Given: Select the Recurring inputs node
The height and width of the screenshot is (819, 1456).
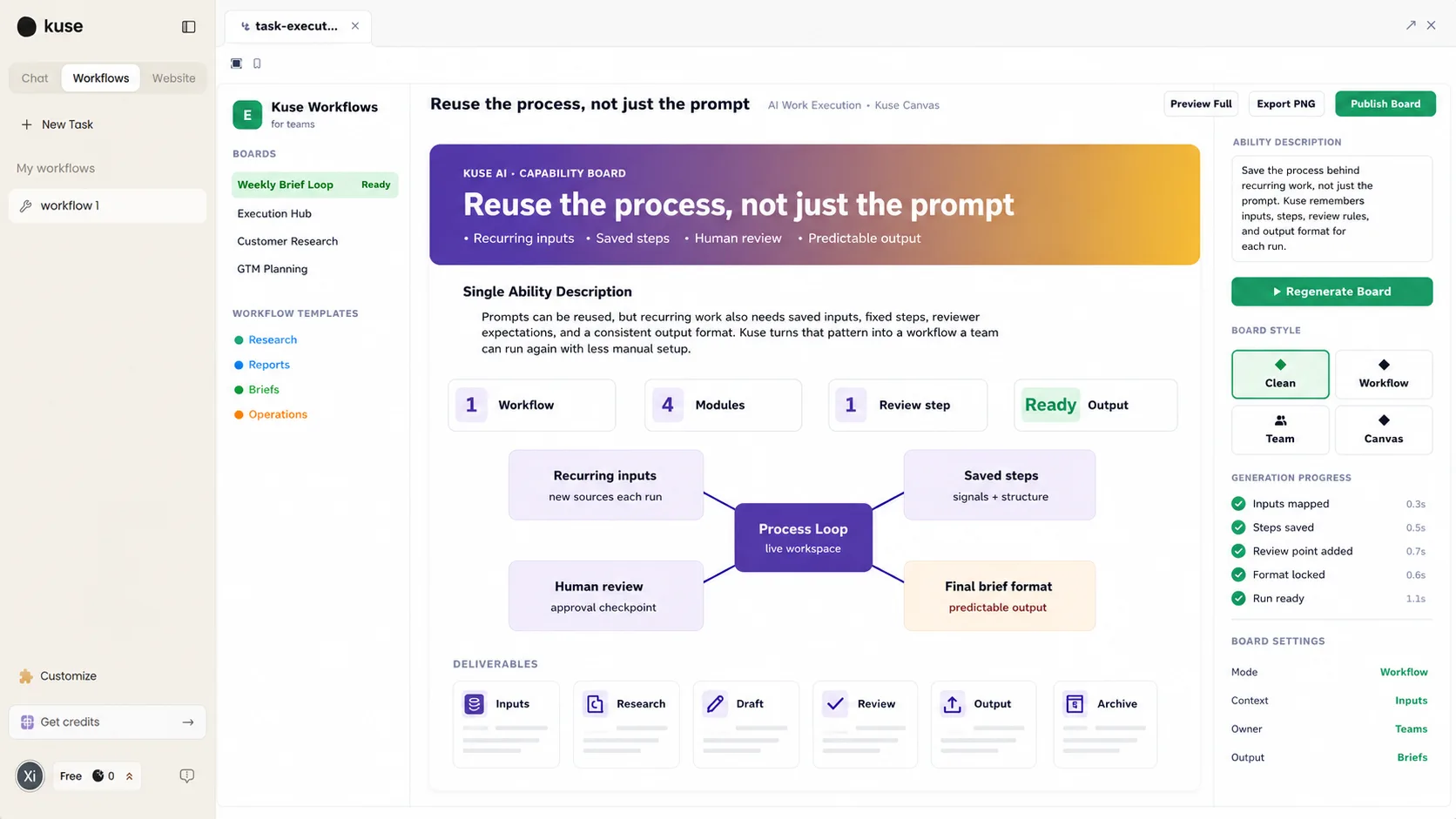Looking at the screenshot, I should pos(605,485).
